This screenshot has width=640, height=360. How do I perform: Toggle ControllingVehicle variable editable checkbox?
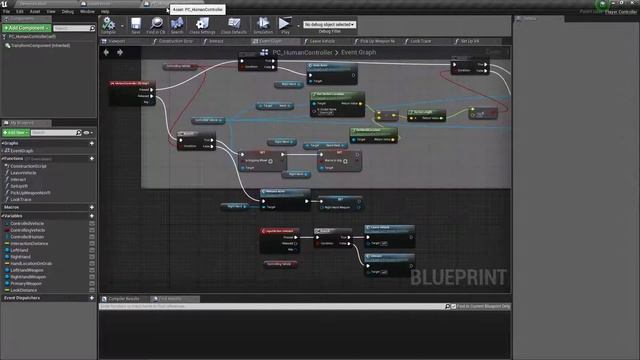(92, 230)
